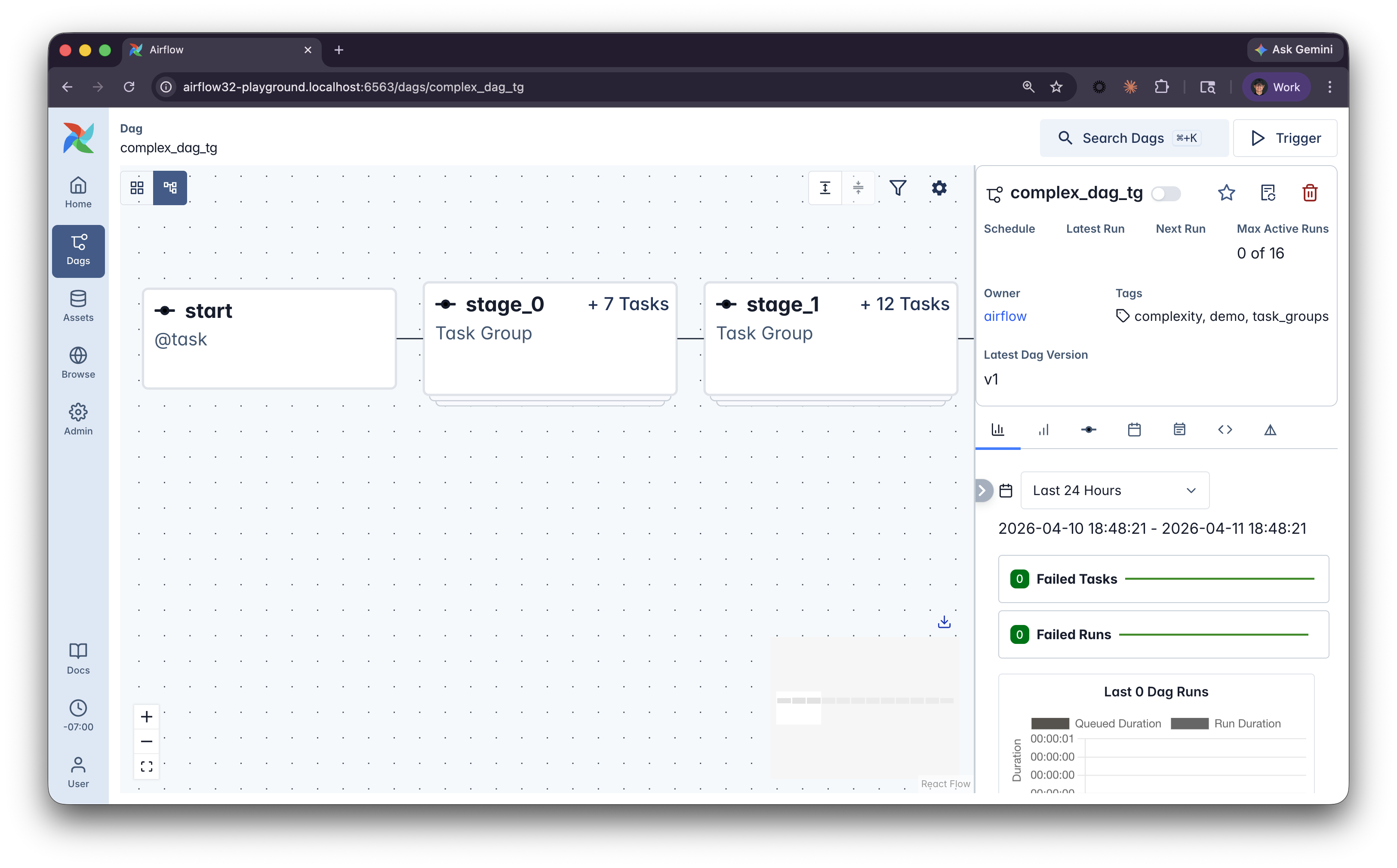Open the Work profile menu

pos(1275,87)
